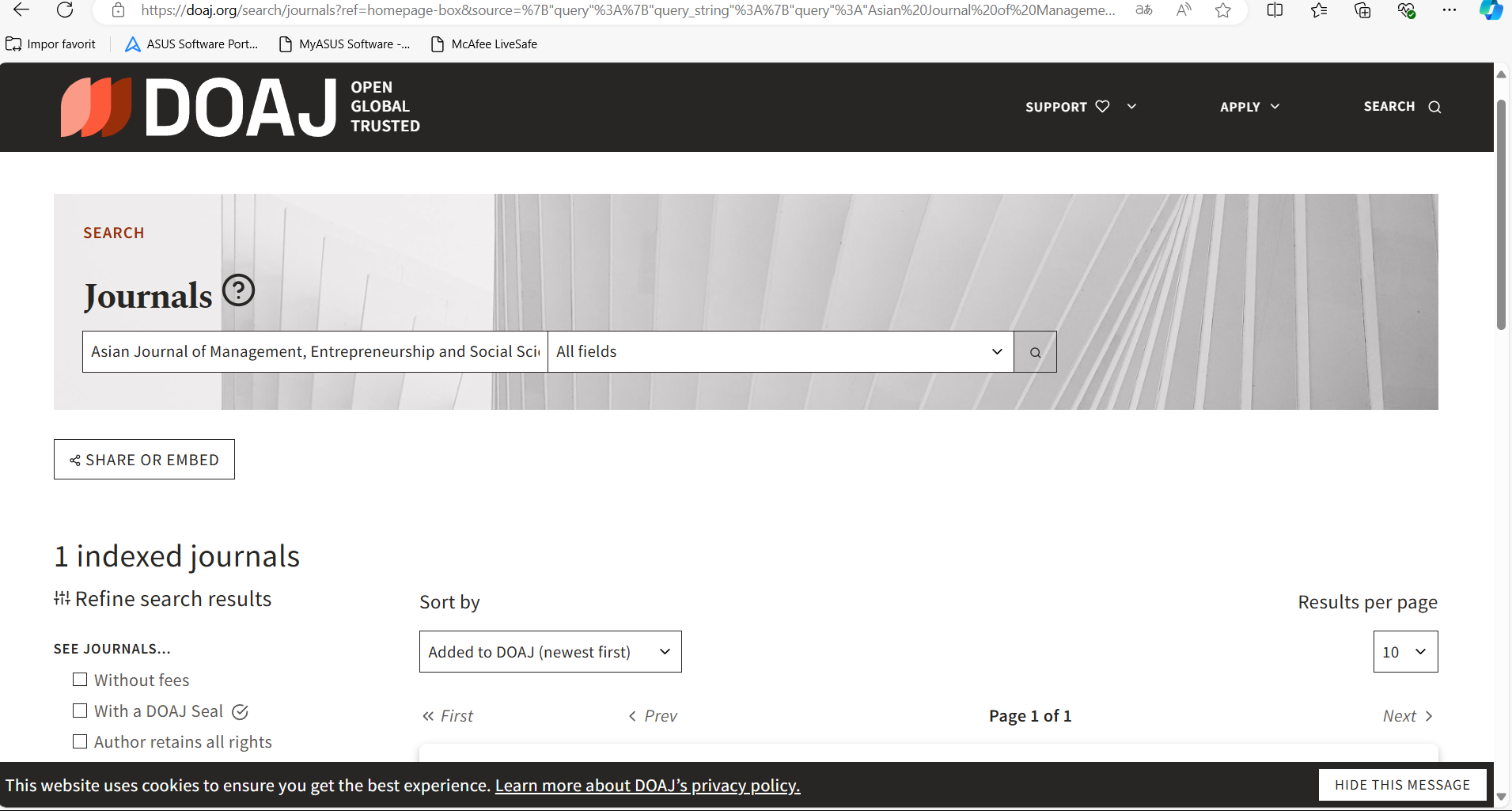Open the Apply menu
1512x811 pixels.
1249,107
